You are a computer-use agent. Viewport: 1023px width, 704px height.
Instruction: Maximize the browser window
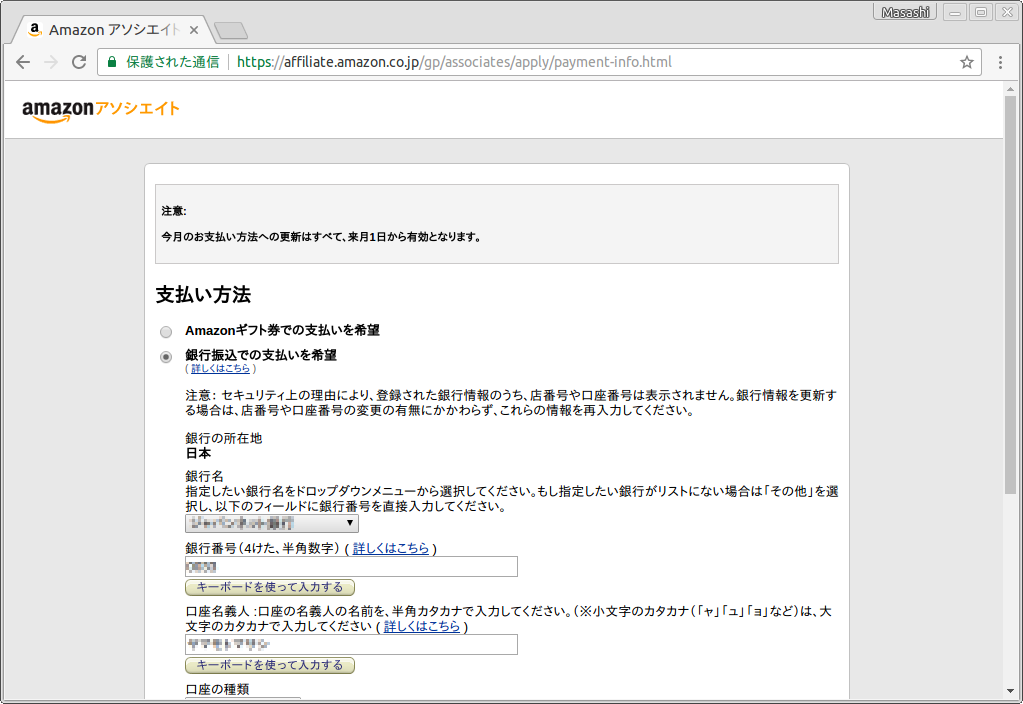[x=981, y=12]
